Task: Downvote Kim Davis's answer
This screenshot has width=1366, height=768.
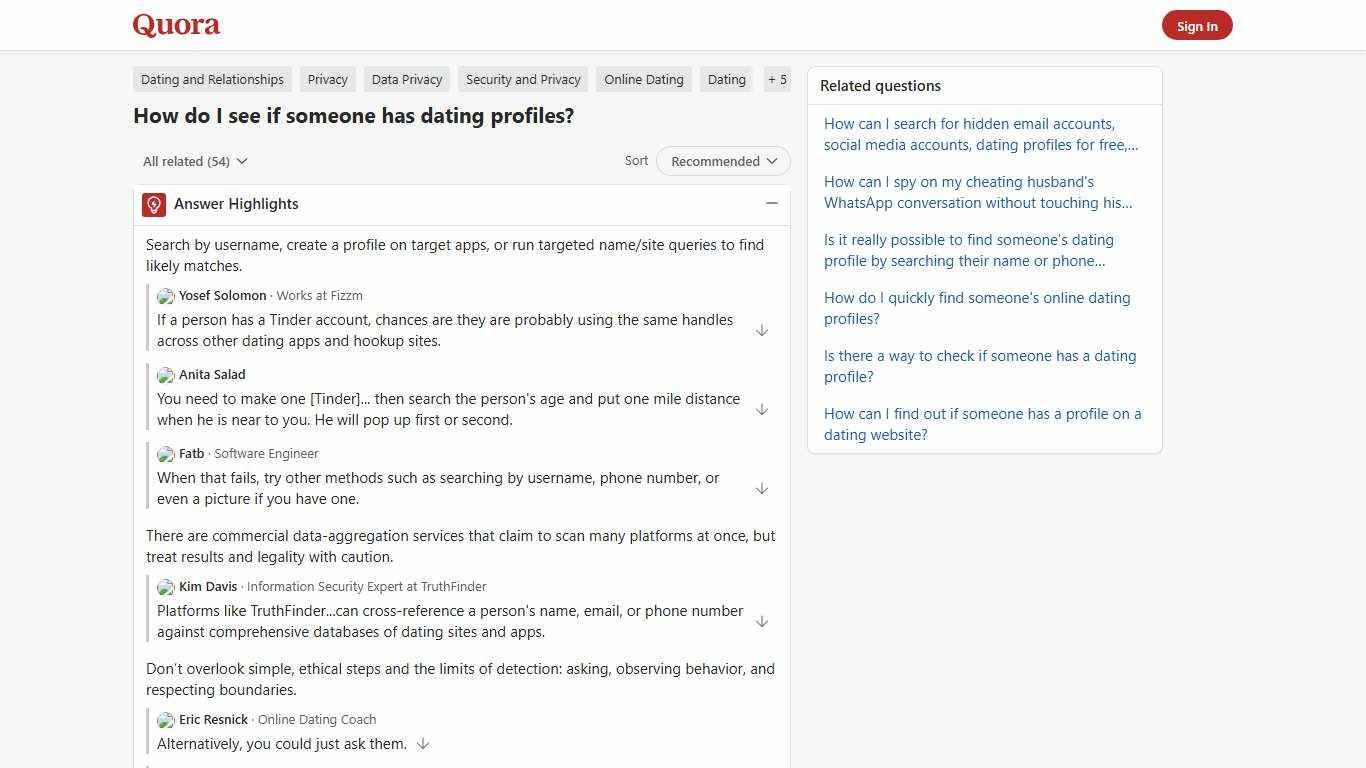Action: coord(762,621)
